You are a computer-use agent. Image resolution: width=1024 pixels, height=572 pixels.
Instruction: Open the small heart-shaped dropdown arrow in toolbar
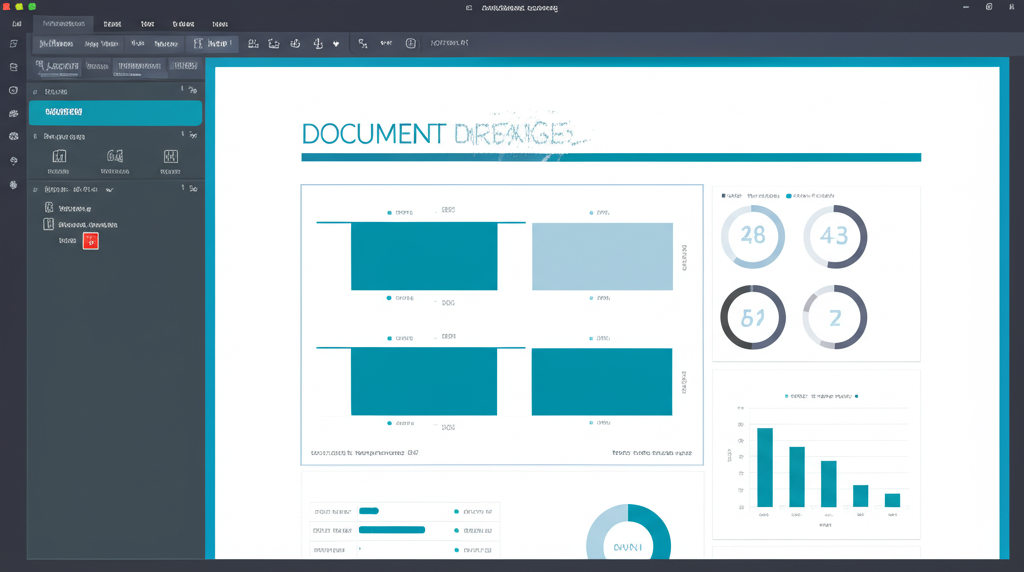pyautogui.click(x=336, y=44)
